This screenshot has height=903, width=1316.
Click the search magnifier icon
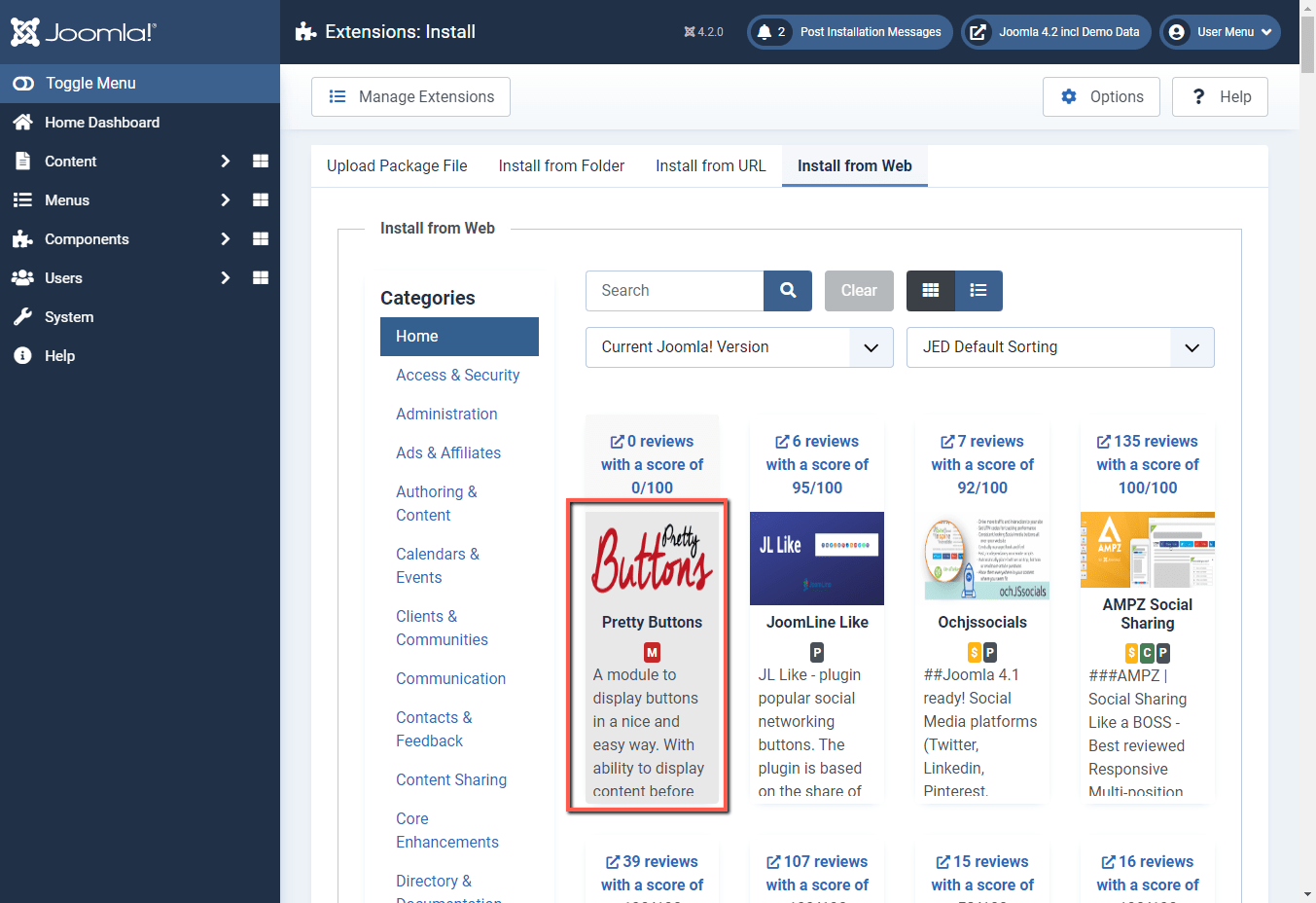pos(787,290)
